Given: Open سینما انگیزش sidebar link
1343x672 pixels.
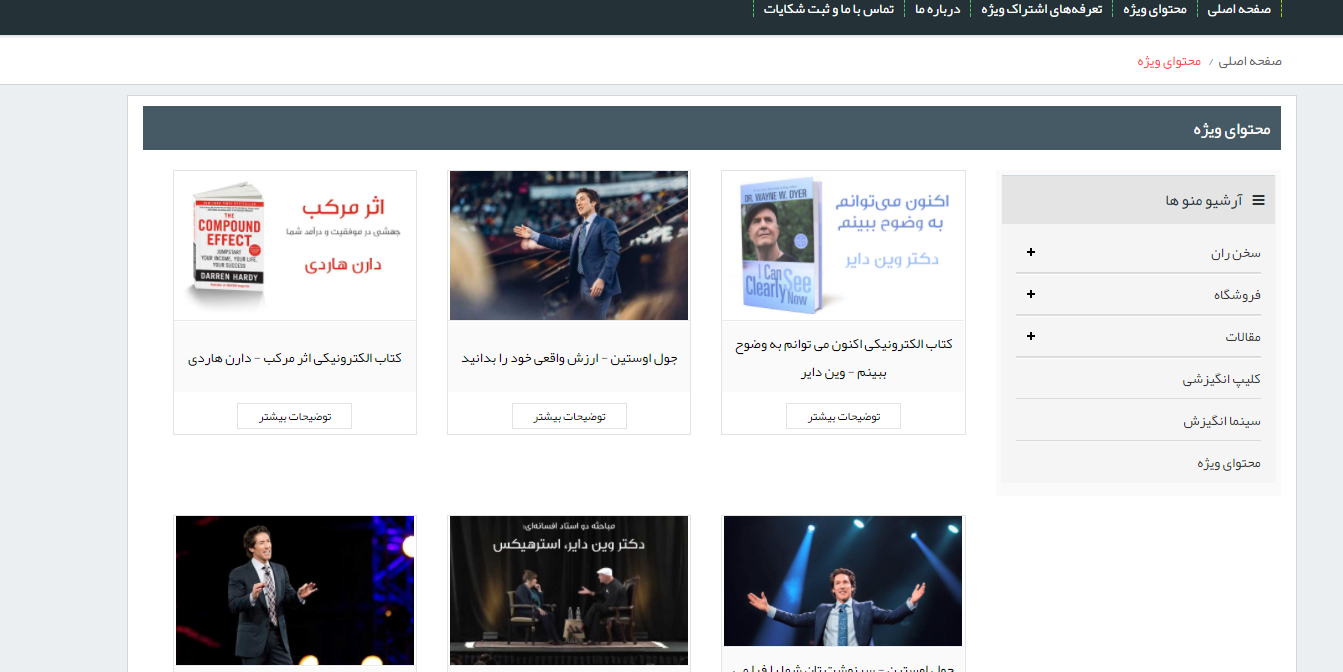Looking at the screenshot, I should coord(1222,421).
